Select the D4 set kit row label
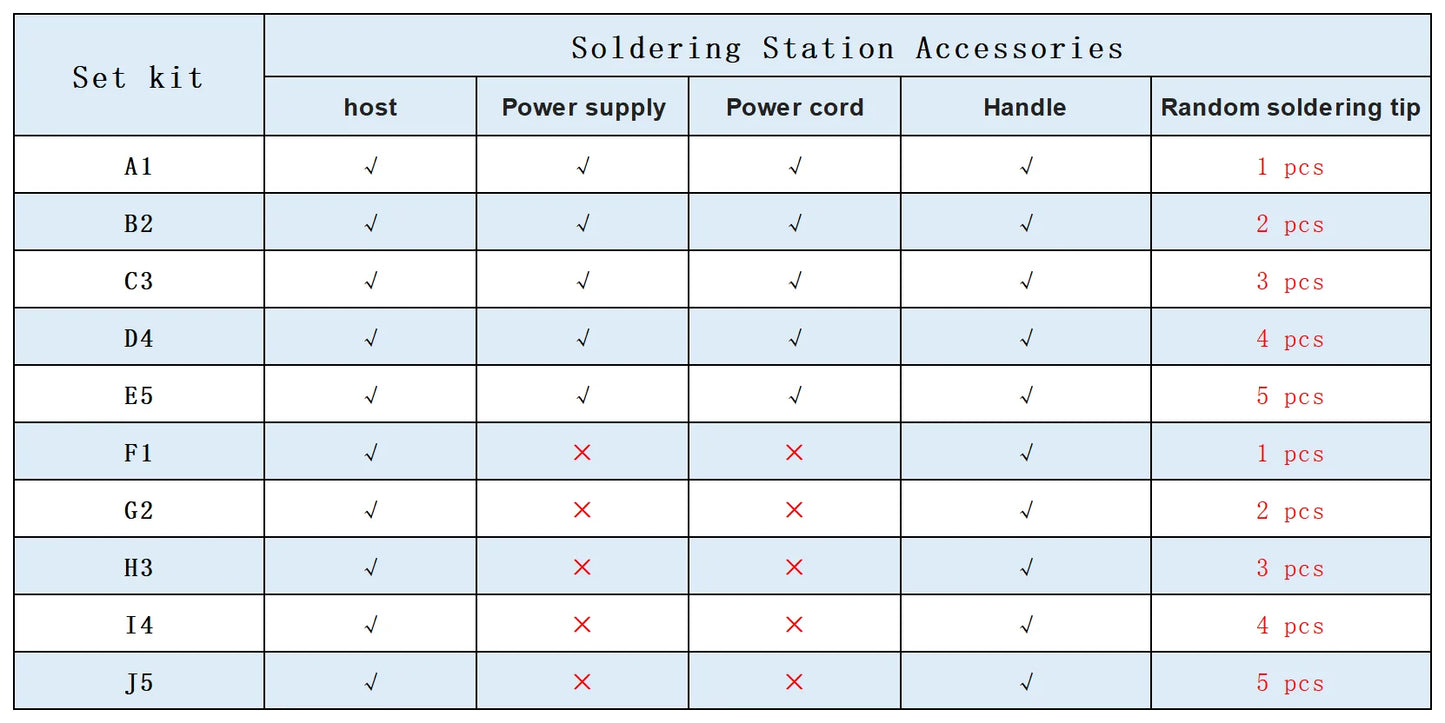 [x=138, y=339]
